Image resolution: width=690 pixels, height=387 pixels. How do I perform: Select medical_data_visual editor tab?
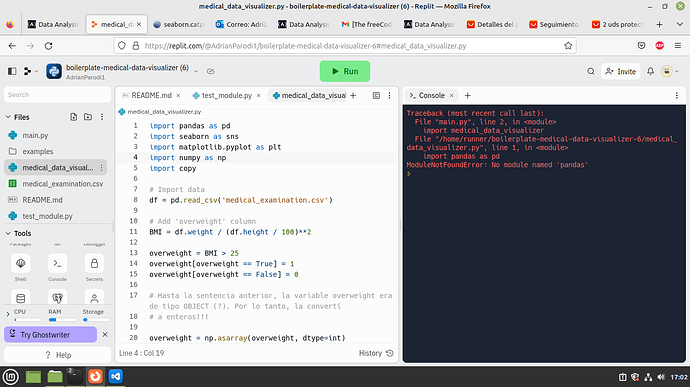[309, 95]
